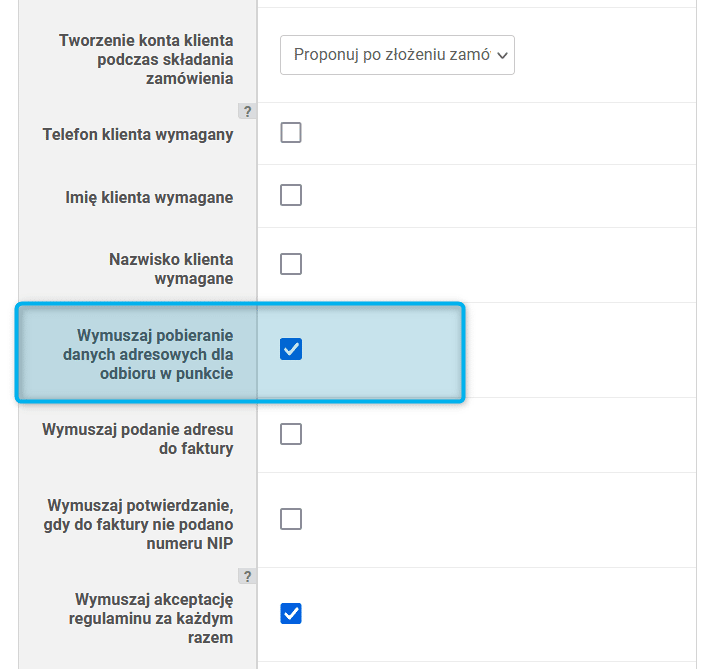Image resolution: width=707 pixels, height=669 pixels.
Task: Check the Nazwisko klienta wymagane box
Action: [291, 264]
